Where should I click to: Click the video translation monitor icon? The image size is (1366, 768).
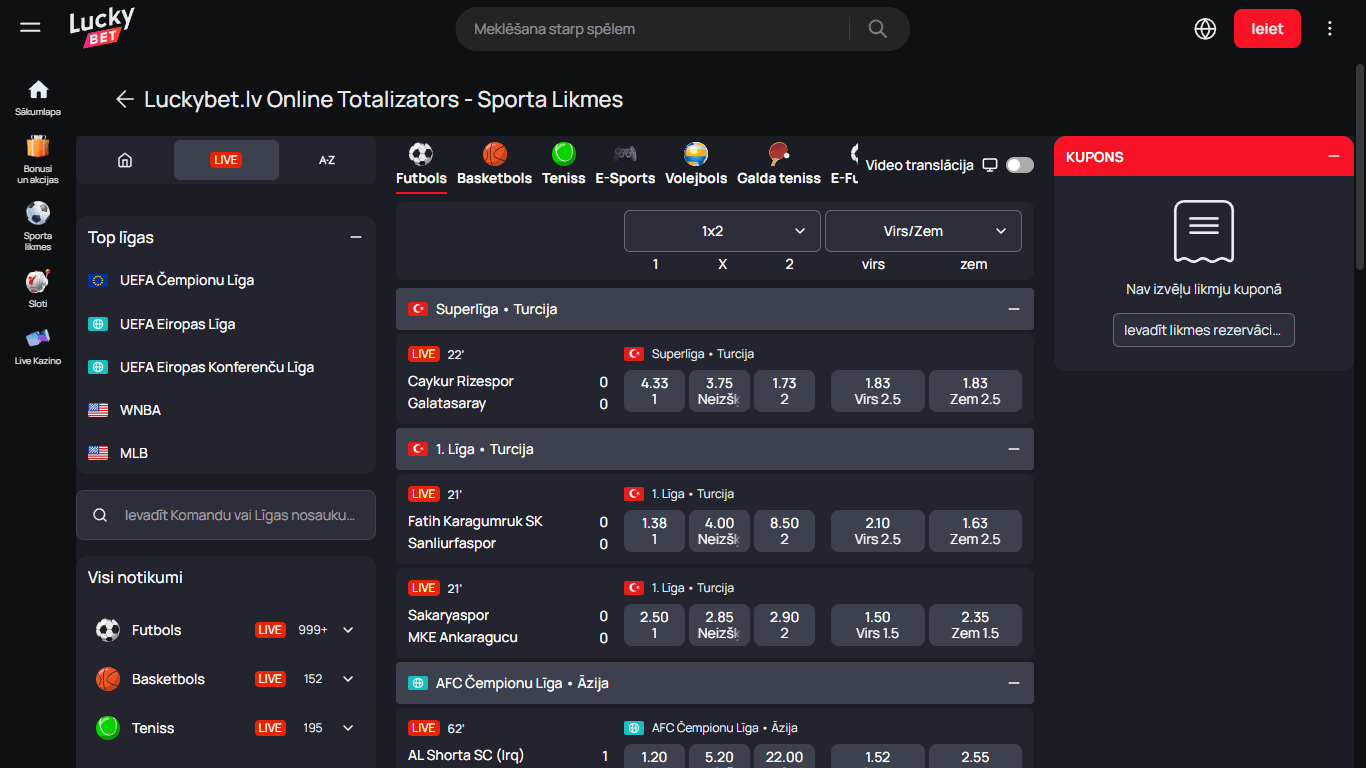[990, 165]
